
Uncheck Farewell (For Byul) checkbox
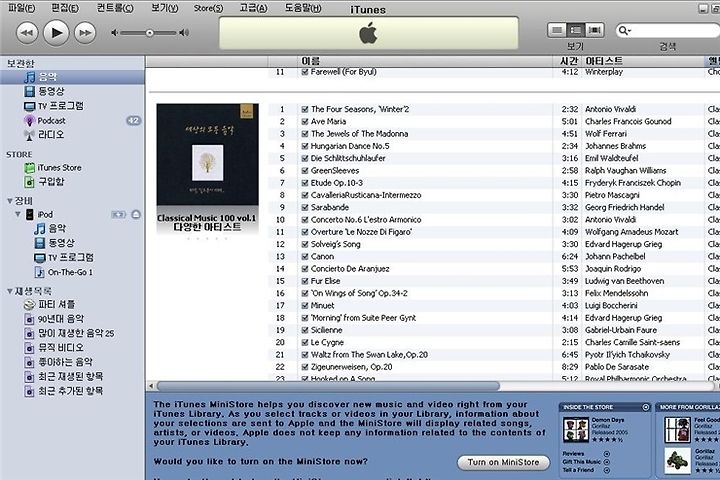[x=305, y=72]
